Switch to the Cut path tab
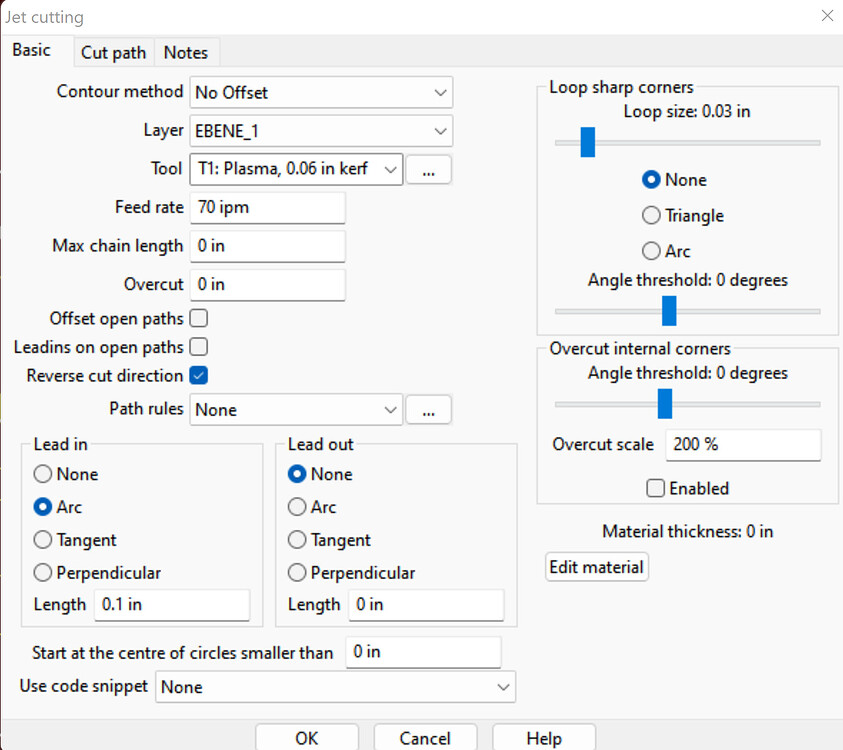 pyautogui.click(x=113, y=52)
